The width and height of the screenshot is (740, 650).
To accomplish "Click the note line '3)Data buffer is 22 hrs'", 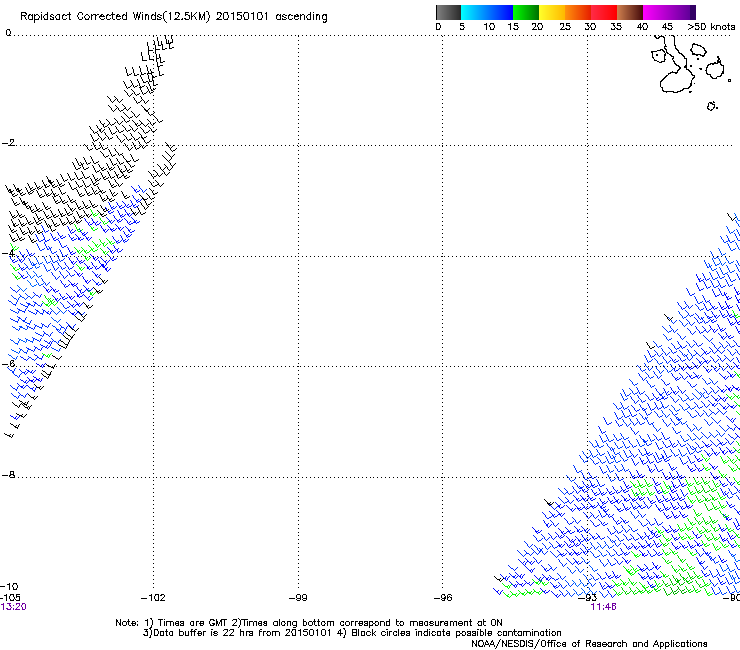I will [x=352, y=633].
